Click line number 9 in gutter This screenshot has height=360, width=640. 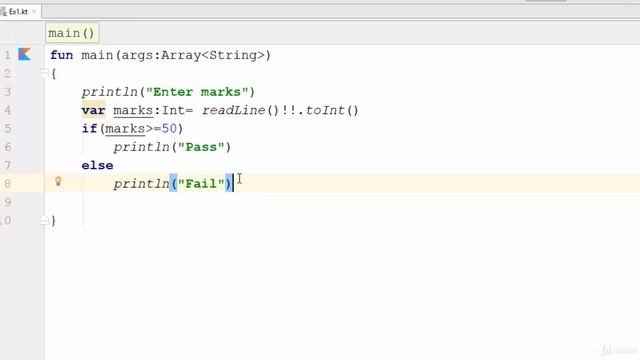point(8,202)
